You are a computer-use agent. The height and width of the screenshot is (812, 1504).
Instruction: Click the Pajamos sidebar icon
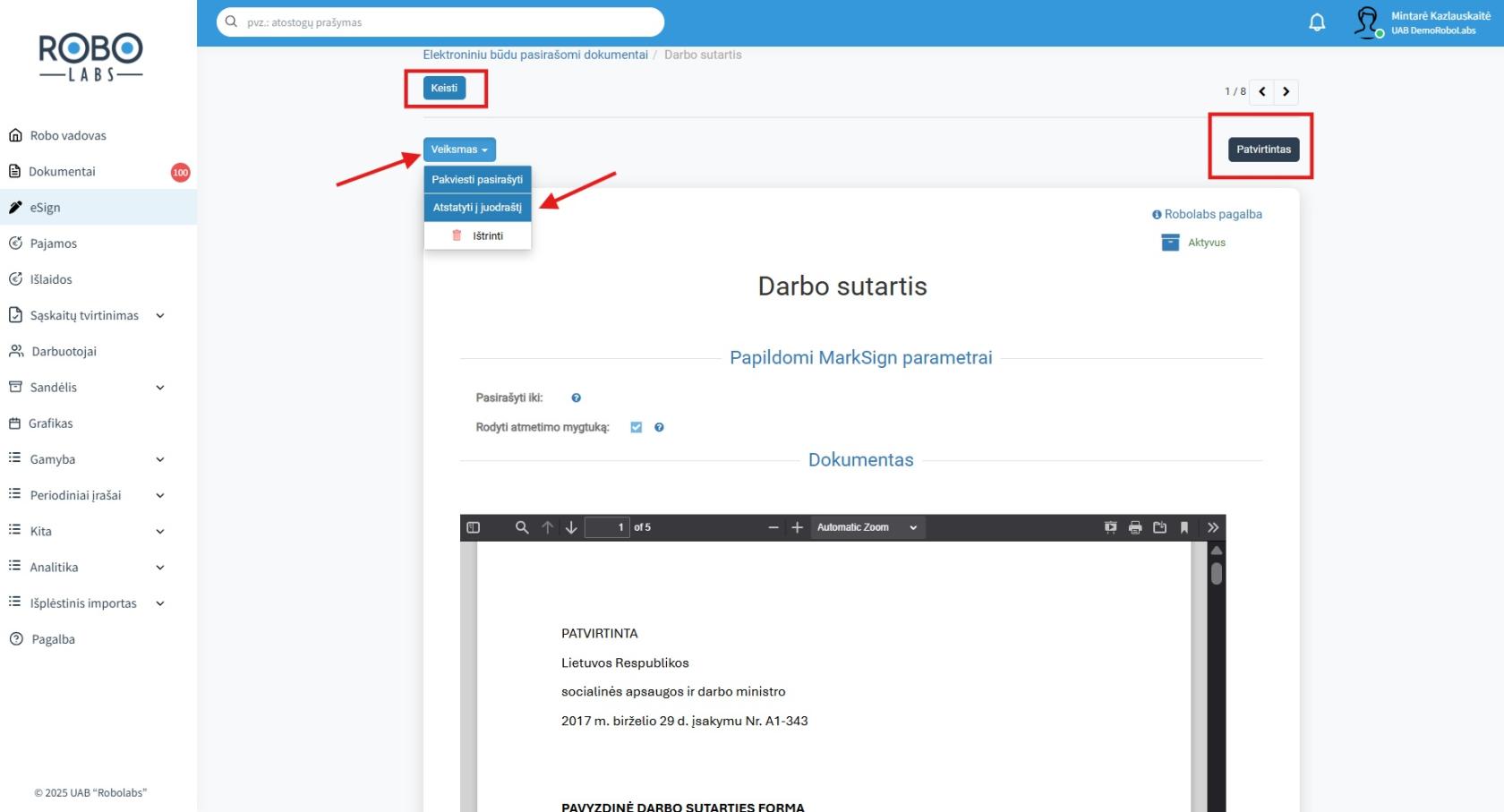pos(15,243)
